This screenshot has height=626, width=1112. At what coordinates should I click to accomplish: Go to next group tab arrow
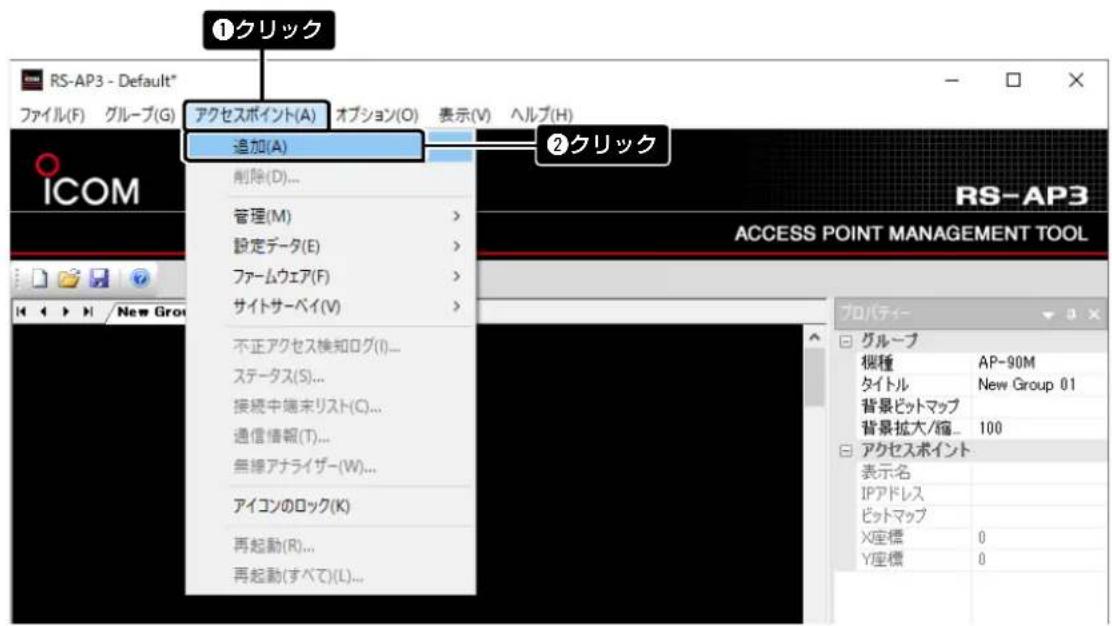tap(66, 311)
